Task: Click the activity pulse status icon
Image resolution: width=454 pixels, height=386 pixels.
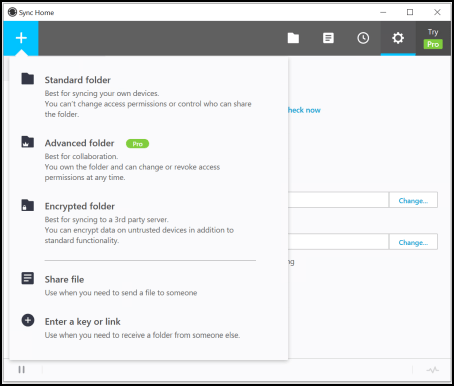Action: point(433,370)
